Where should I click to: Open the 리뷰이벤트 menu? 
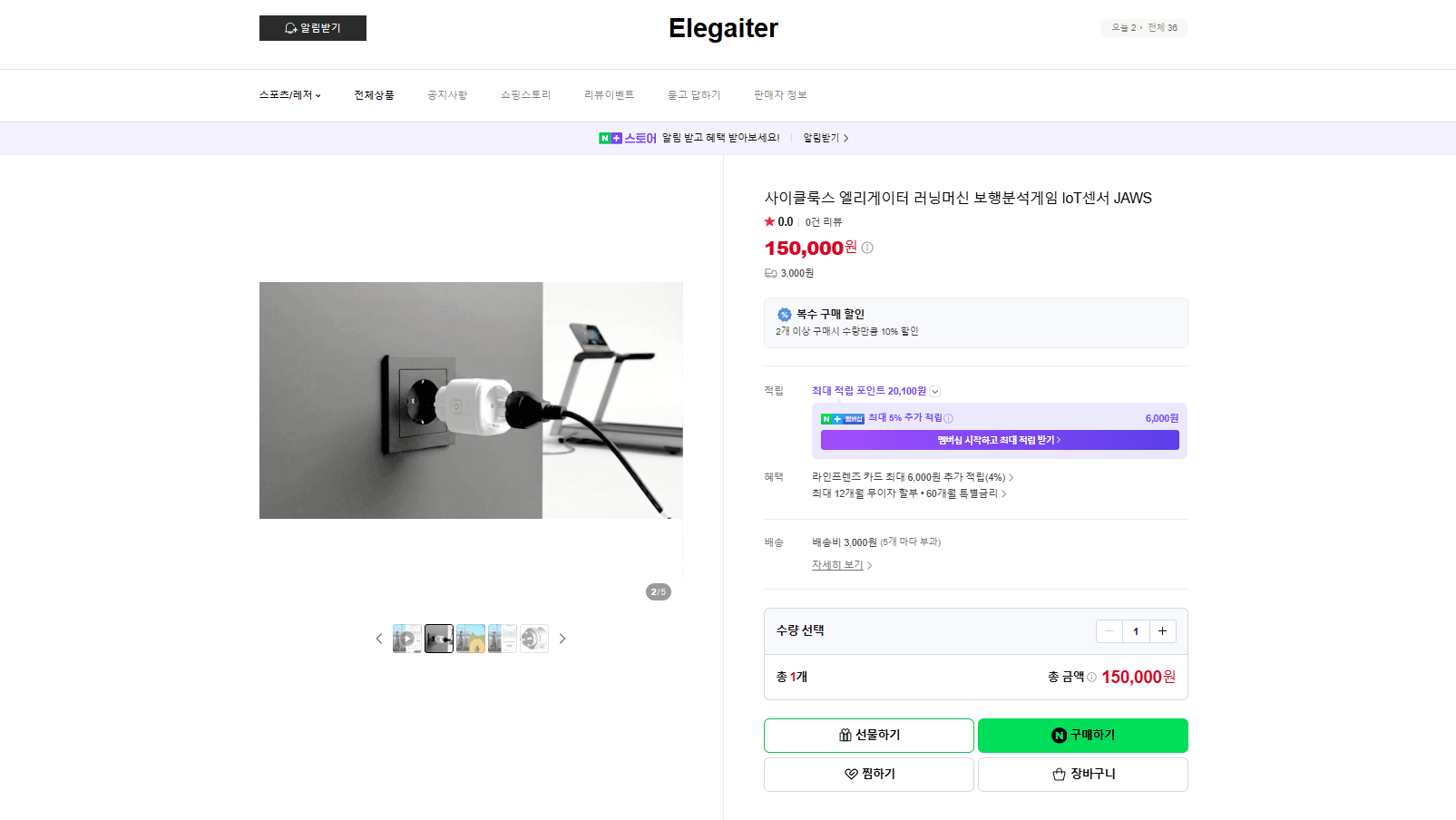610,95
